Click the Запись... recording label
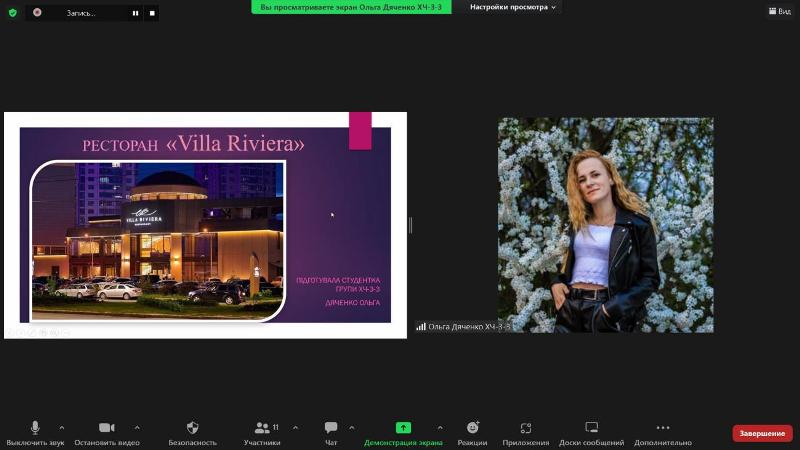The image size is (800, 450). click(81, 13)
